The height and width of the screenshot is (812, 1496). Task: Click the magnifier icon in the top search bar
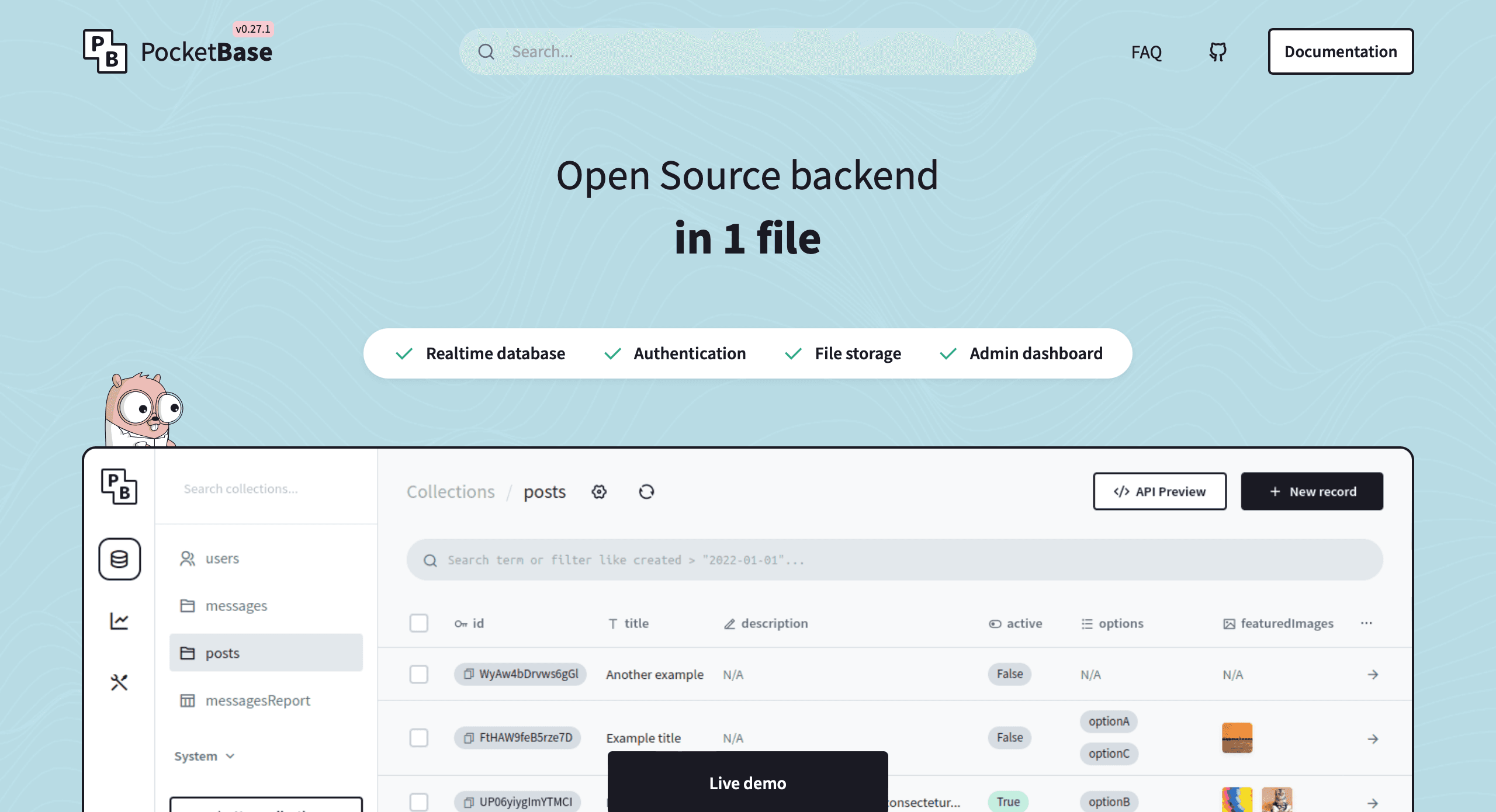486,52
